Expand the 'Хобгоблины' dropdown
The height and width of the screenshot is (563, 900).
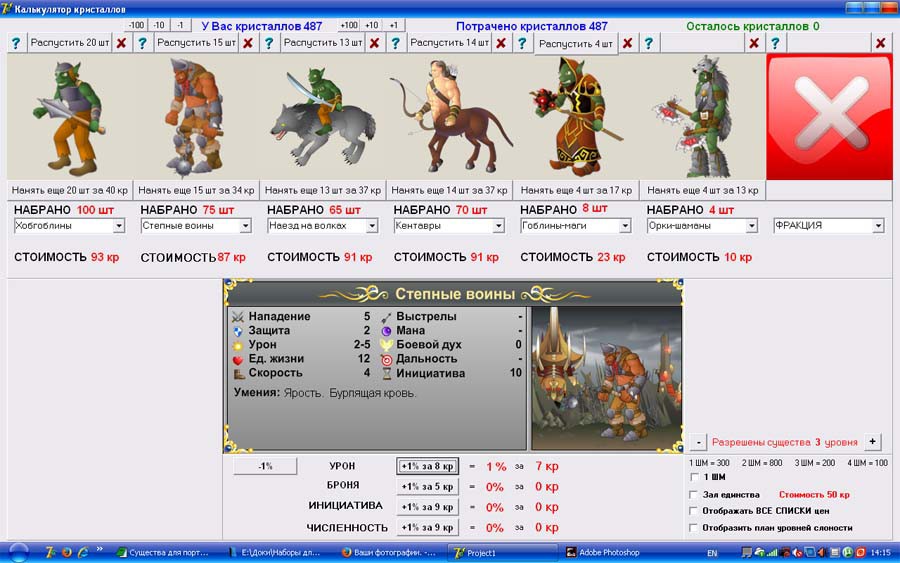click(119, 226)
